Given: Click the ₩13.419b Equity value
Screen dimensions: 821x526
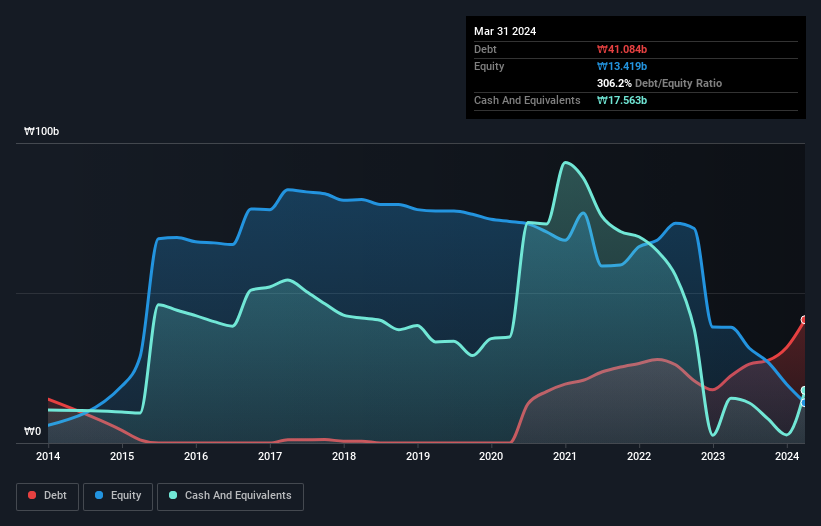Looking at the screenshot, I should click(x=622, y=66).
